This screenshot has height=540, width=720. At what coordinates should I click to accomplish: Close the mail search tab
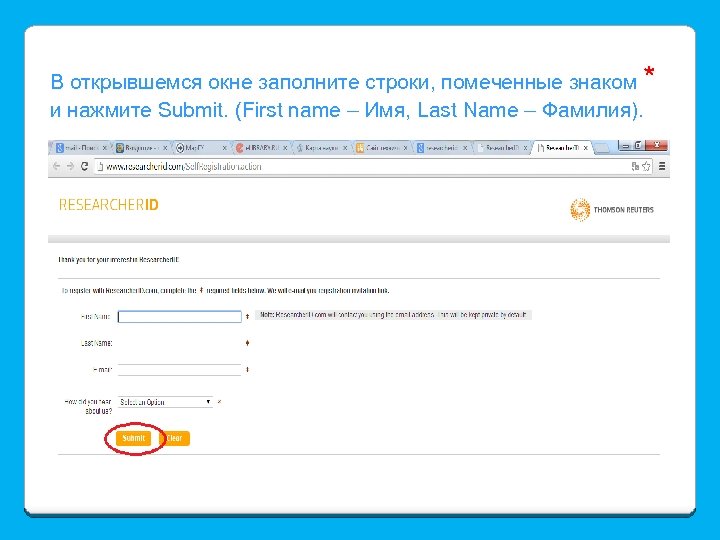point(105,148)
